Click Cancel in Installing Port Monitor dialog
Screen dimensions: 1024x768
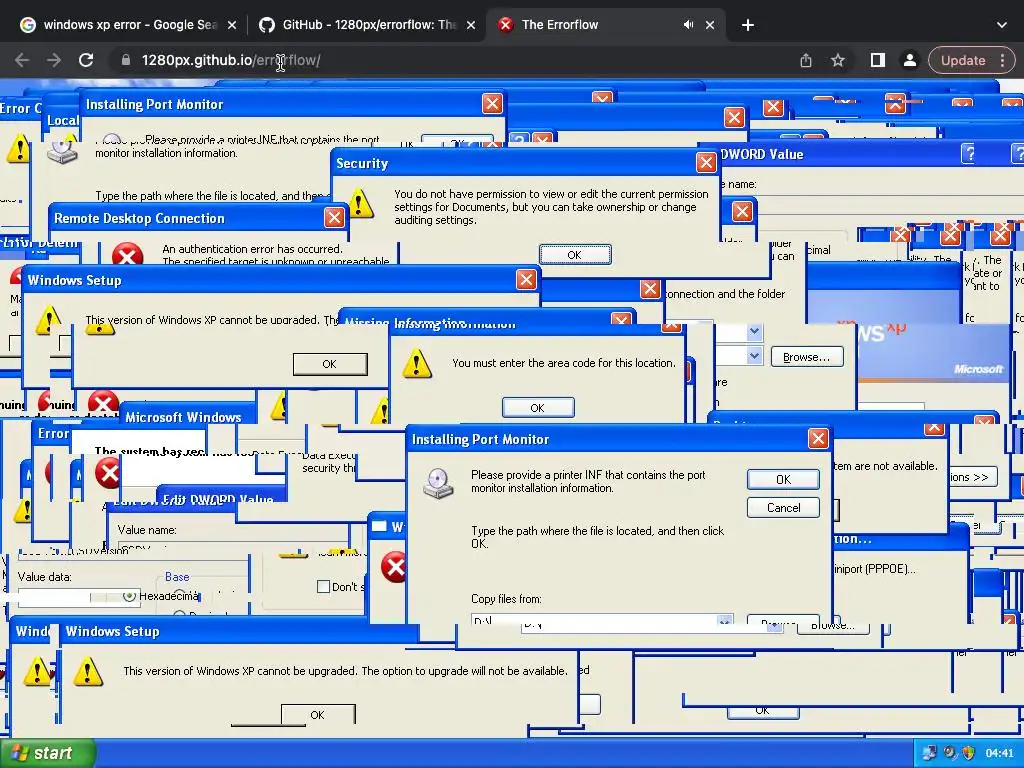tap(783, 507)
